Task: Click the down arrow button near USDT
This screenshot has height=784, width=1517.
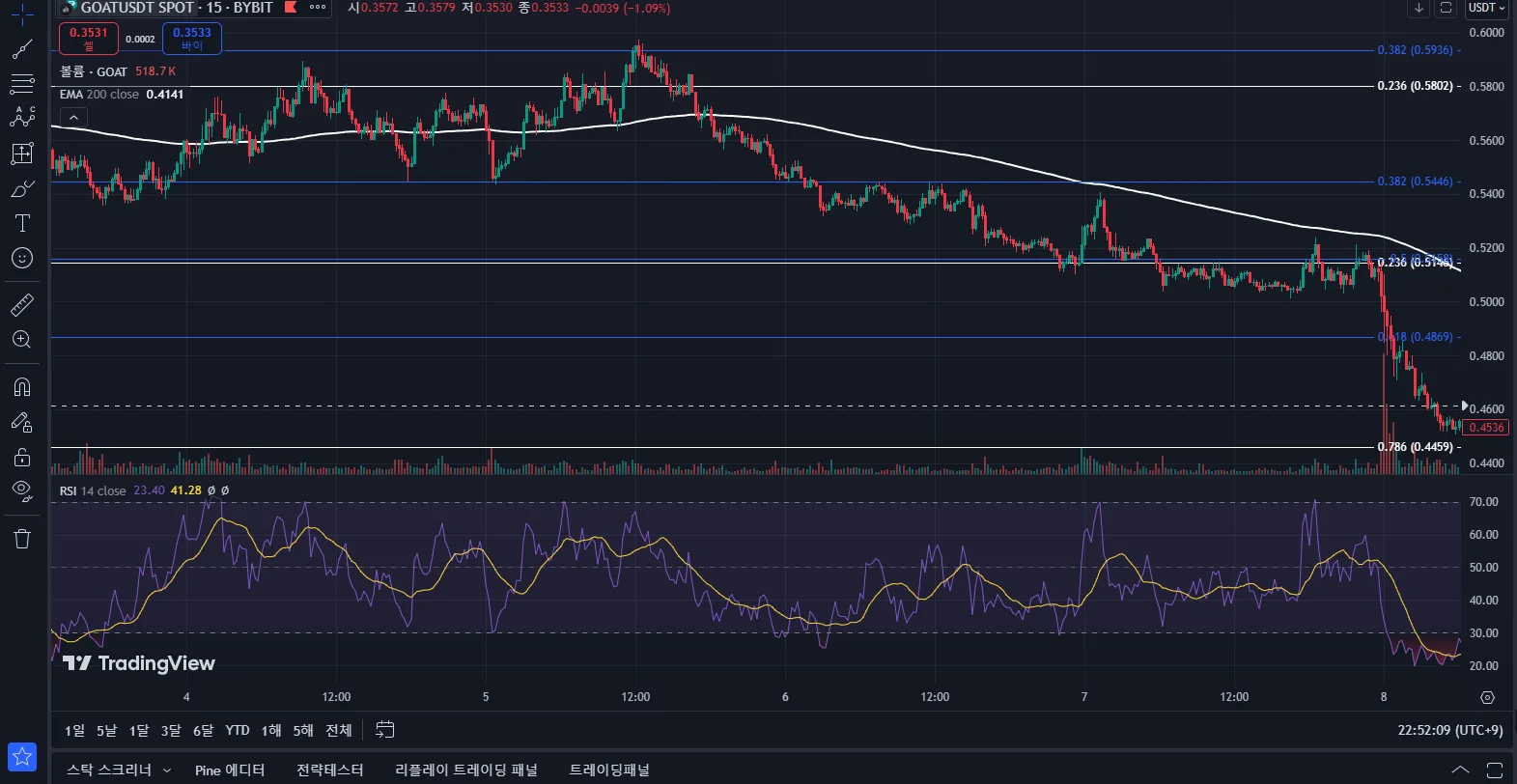Action: [1419, 8]
